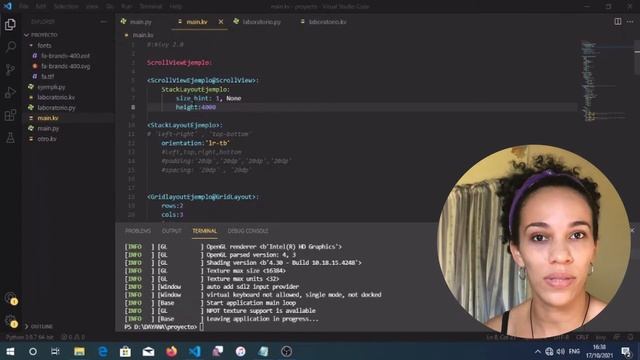Image resolution: width=640 pixels, height=360 pixels.
Task: Open the Search view in the activity bar
Action: [10, 47]
